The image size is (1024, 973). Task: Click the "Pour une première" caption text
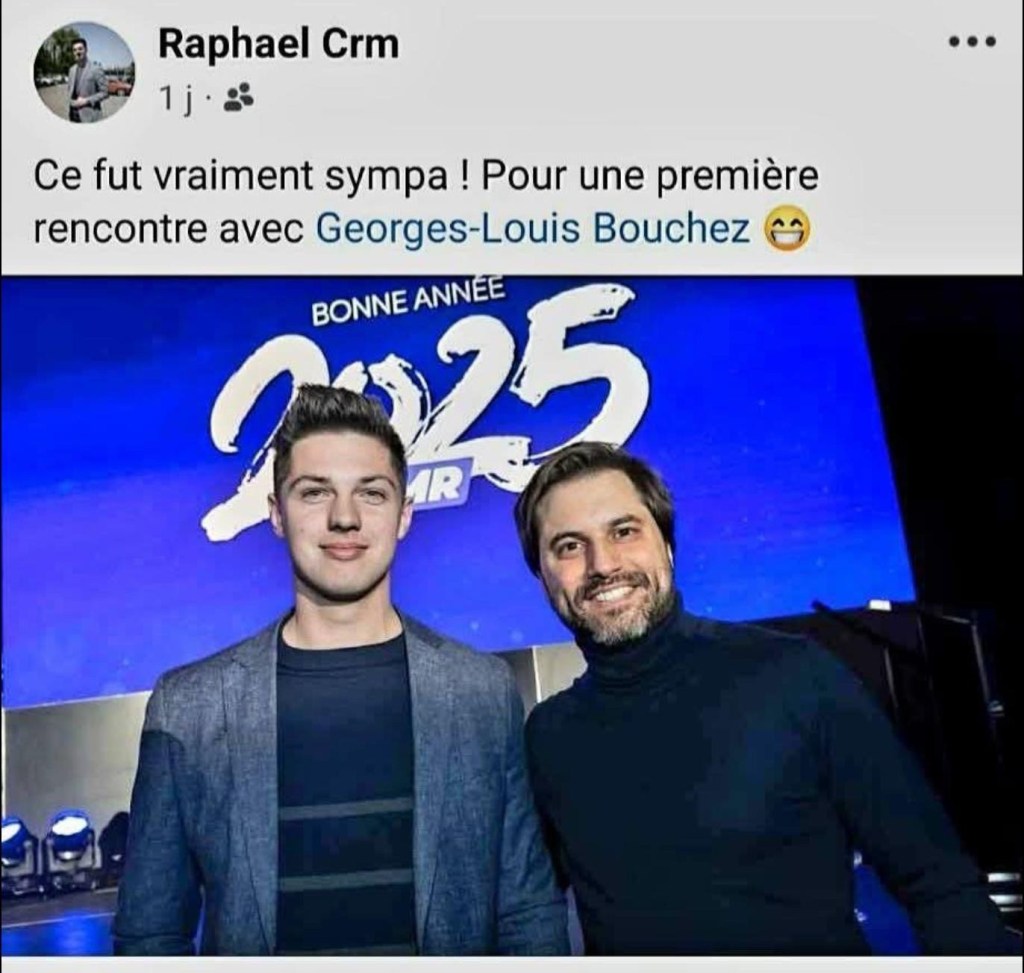click(650, 177)
